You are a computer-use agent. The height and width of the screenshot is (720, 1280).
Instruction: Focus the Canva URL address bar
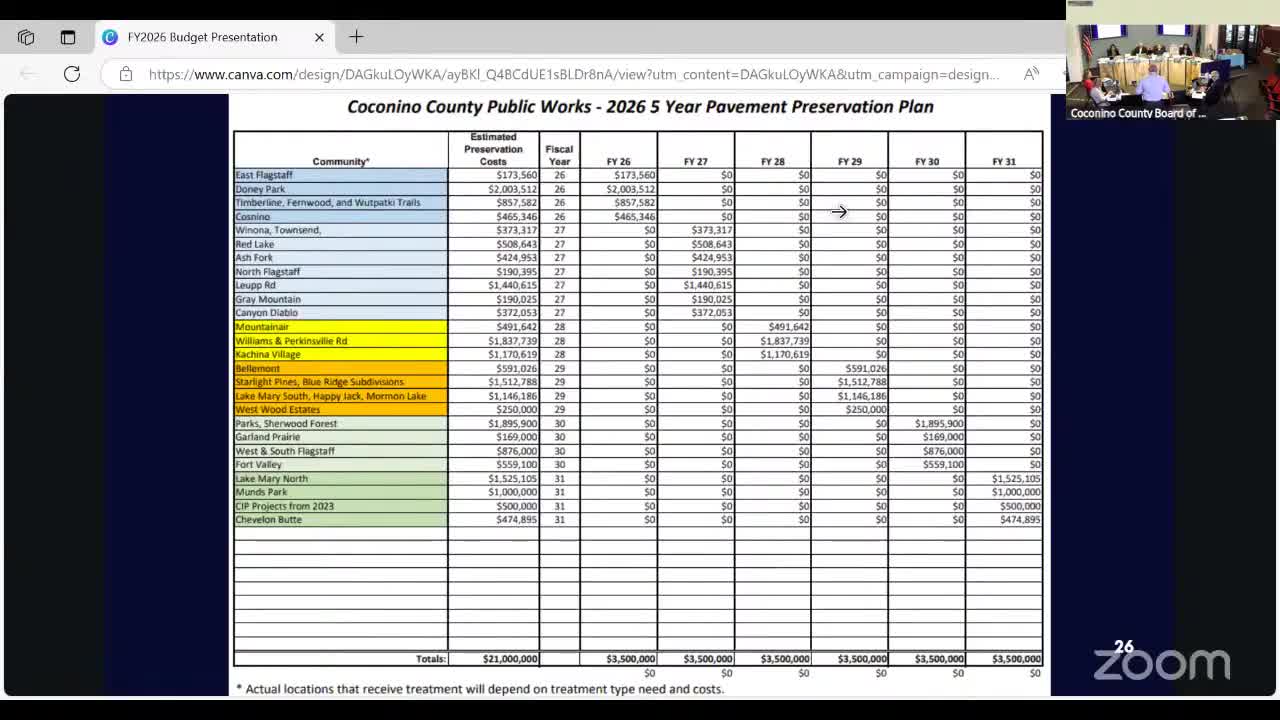point(573,74)
